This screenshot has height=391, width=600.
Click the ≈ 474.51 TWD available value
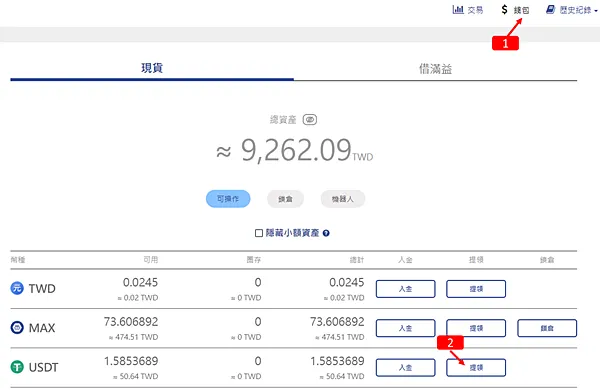[x=133, y=337]
